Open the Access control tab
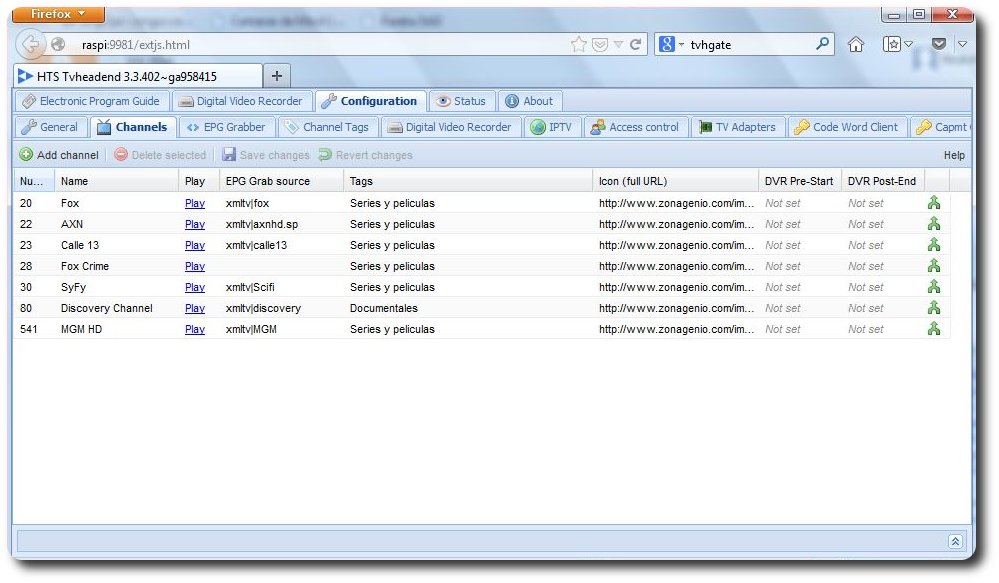 click(635, 127)
